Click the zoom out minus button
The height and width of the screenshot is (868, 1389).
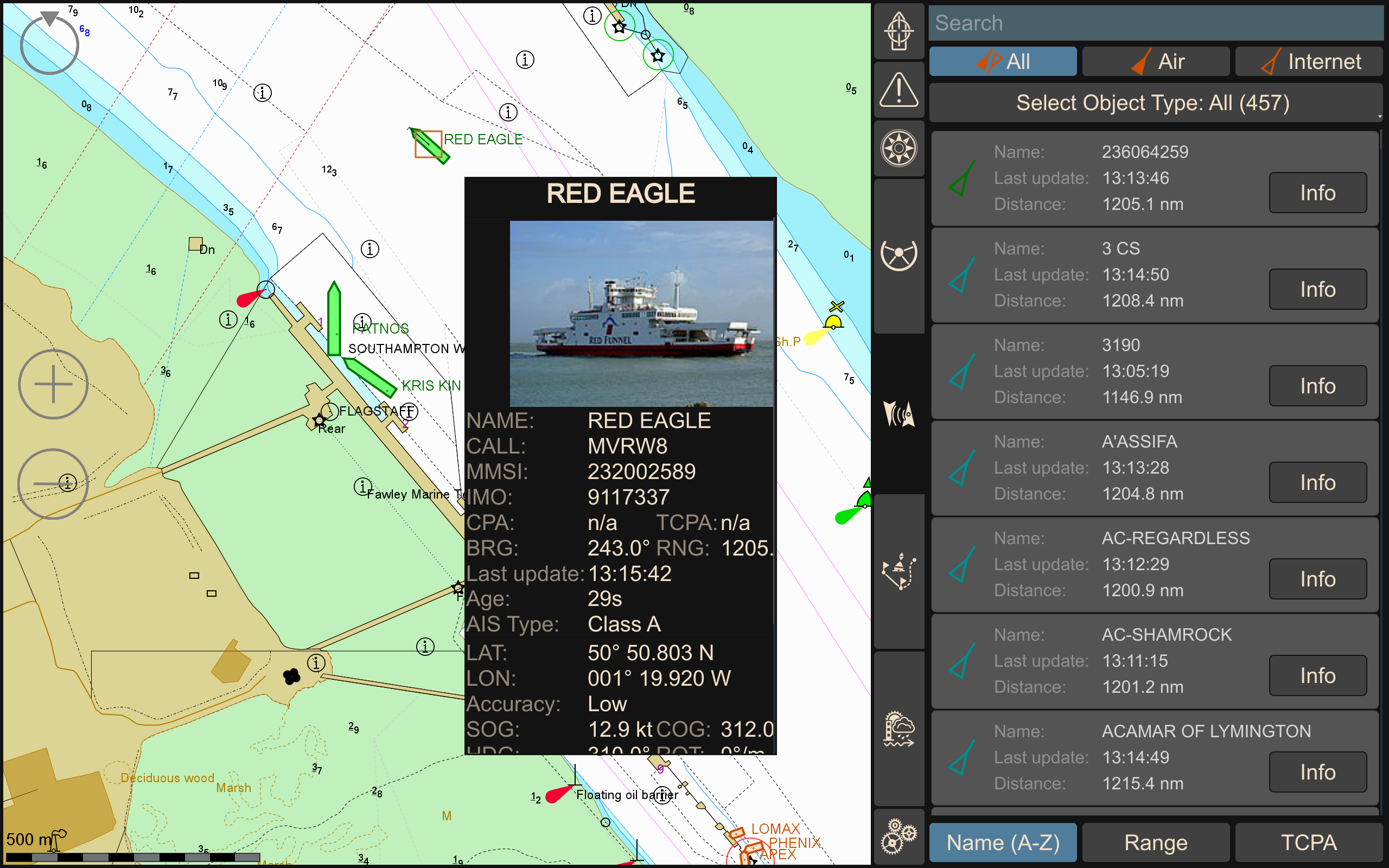(53, 484)
